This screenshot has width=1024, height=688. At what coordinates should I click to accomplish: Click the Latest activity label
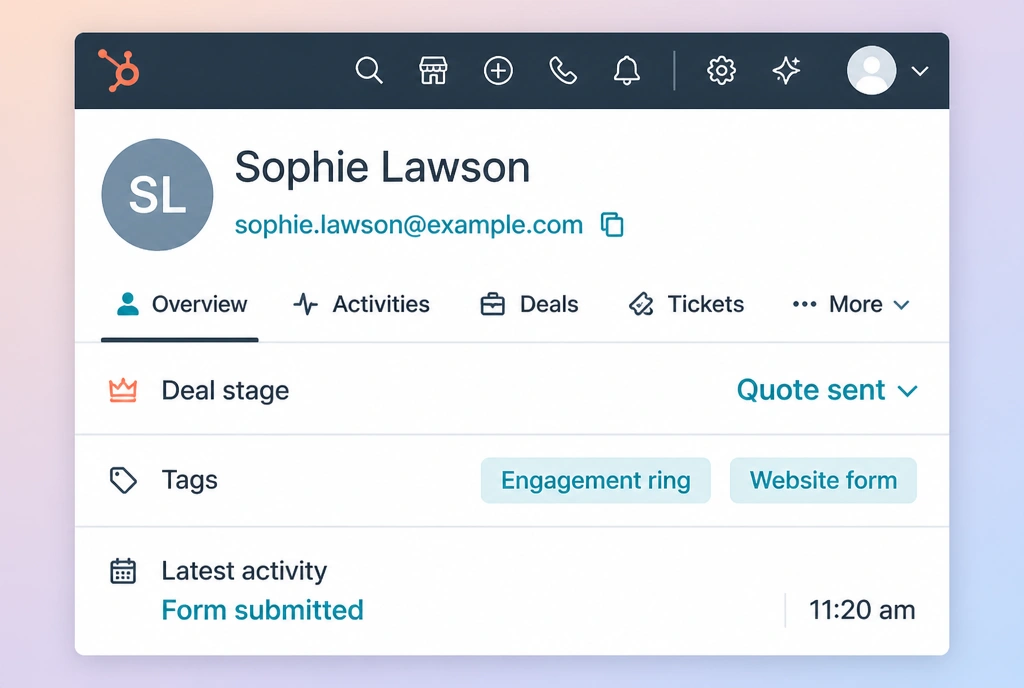pos(244,571)
